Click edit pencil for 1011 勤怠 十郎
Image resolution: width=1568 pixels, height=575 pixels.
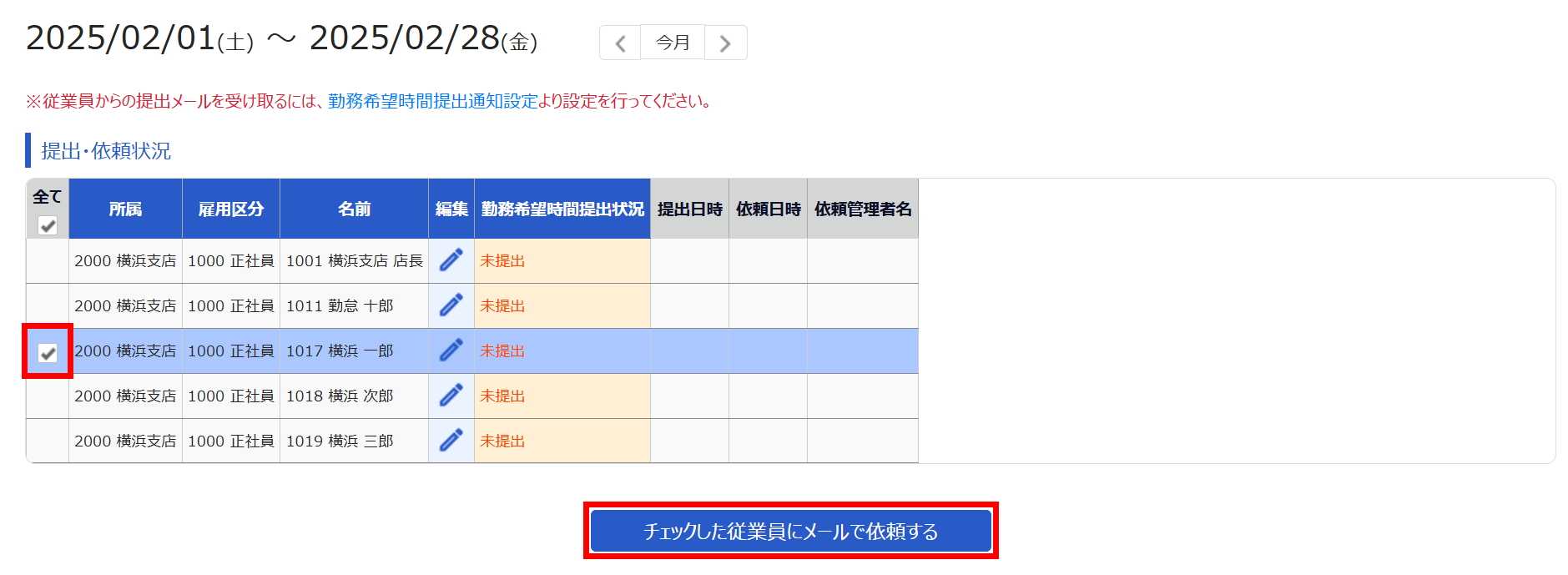point(451,305)
